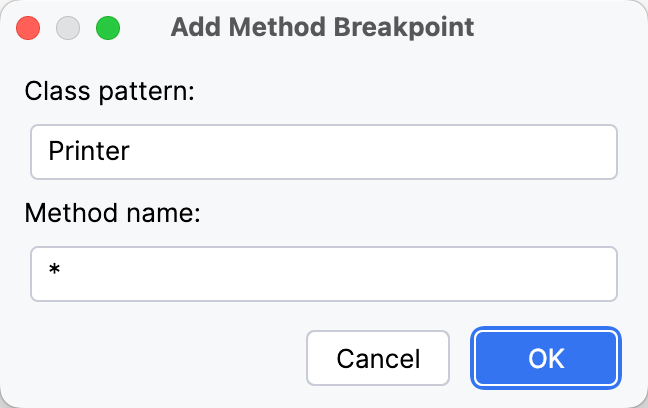Click the green zoom window button
Viewport: 648px width, 408px height.
[107, 27]
